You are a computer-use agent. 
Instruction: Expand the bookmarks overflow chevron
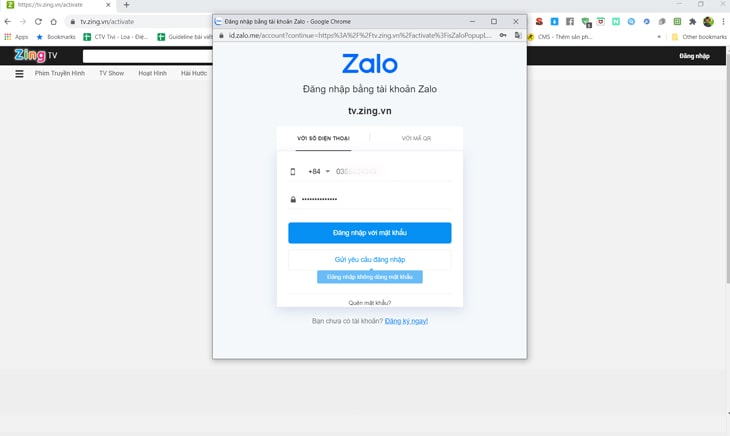(x=659, y=37)
